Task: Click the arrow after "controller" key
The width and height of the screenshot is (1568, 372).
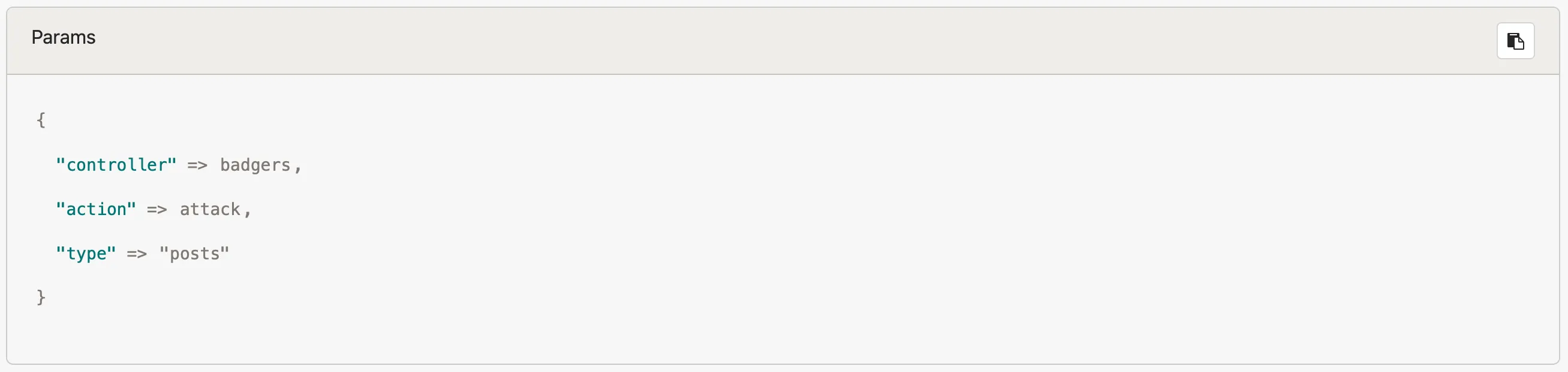Action: click(197, 165)
